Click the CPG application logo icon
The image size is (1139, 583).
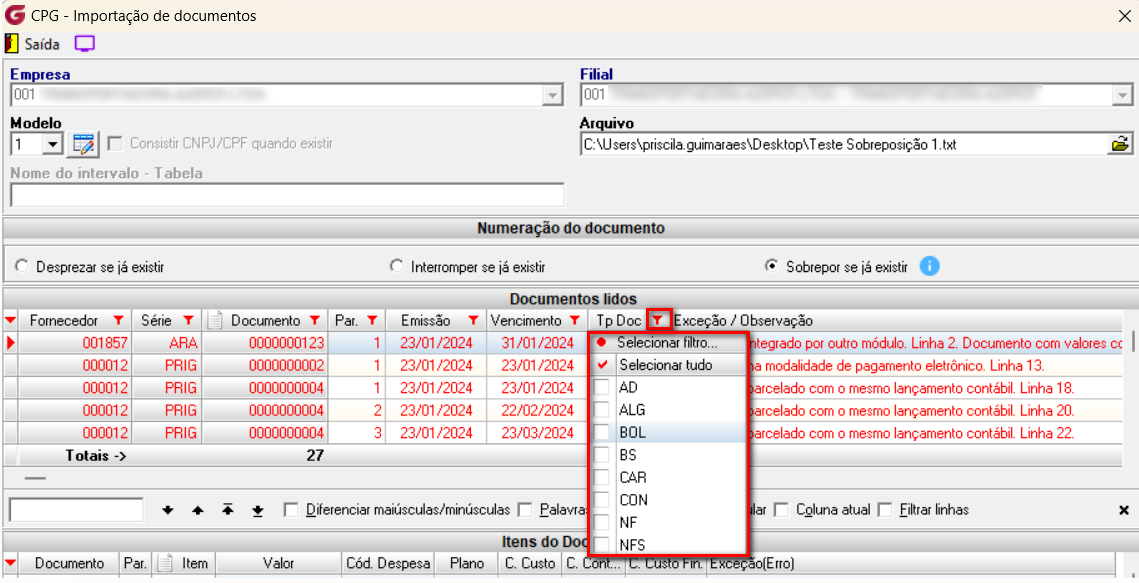tap(14, 15)
